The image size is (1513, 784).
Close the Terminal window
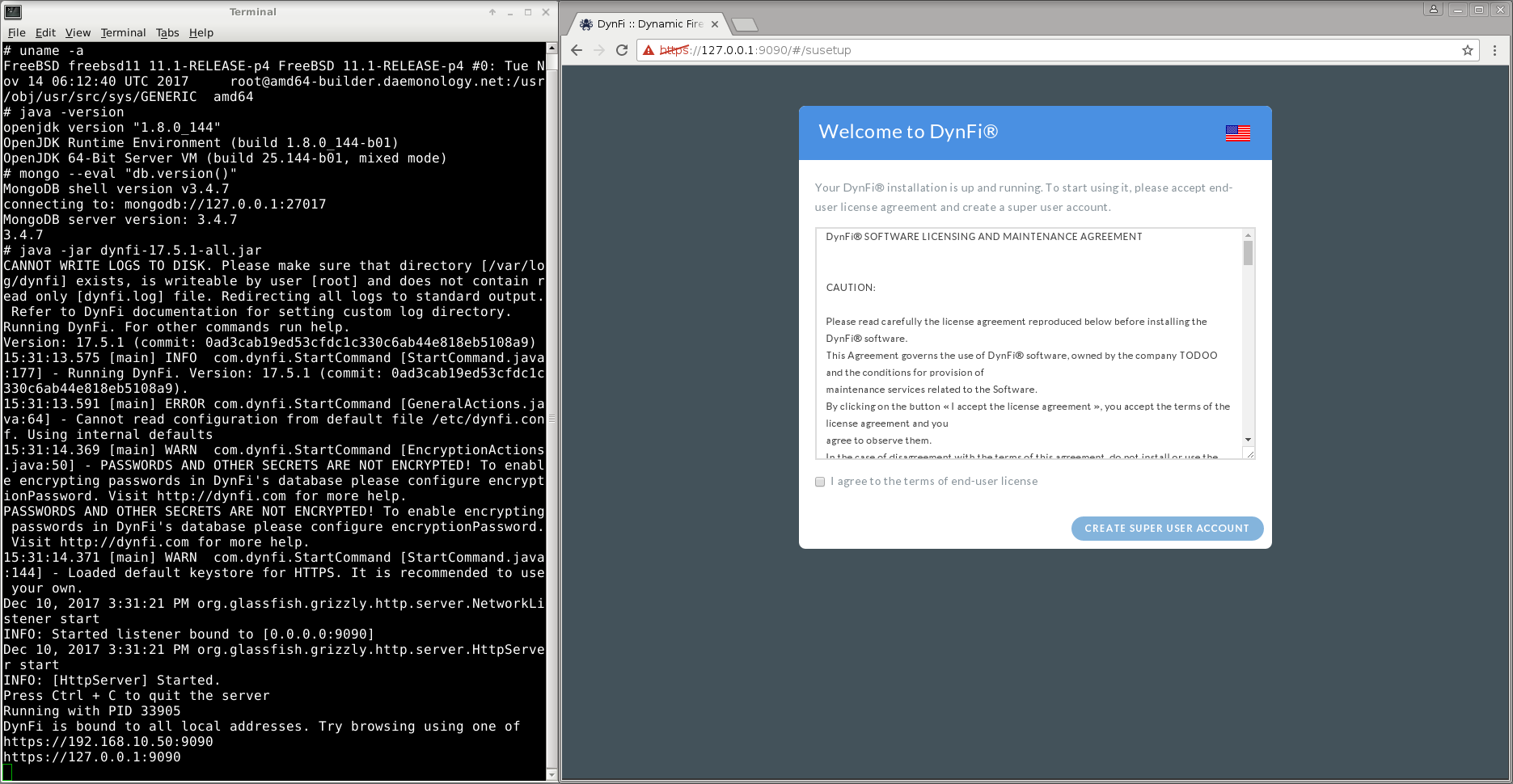pyautogui.click(x=546, y=12)
